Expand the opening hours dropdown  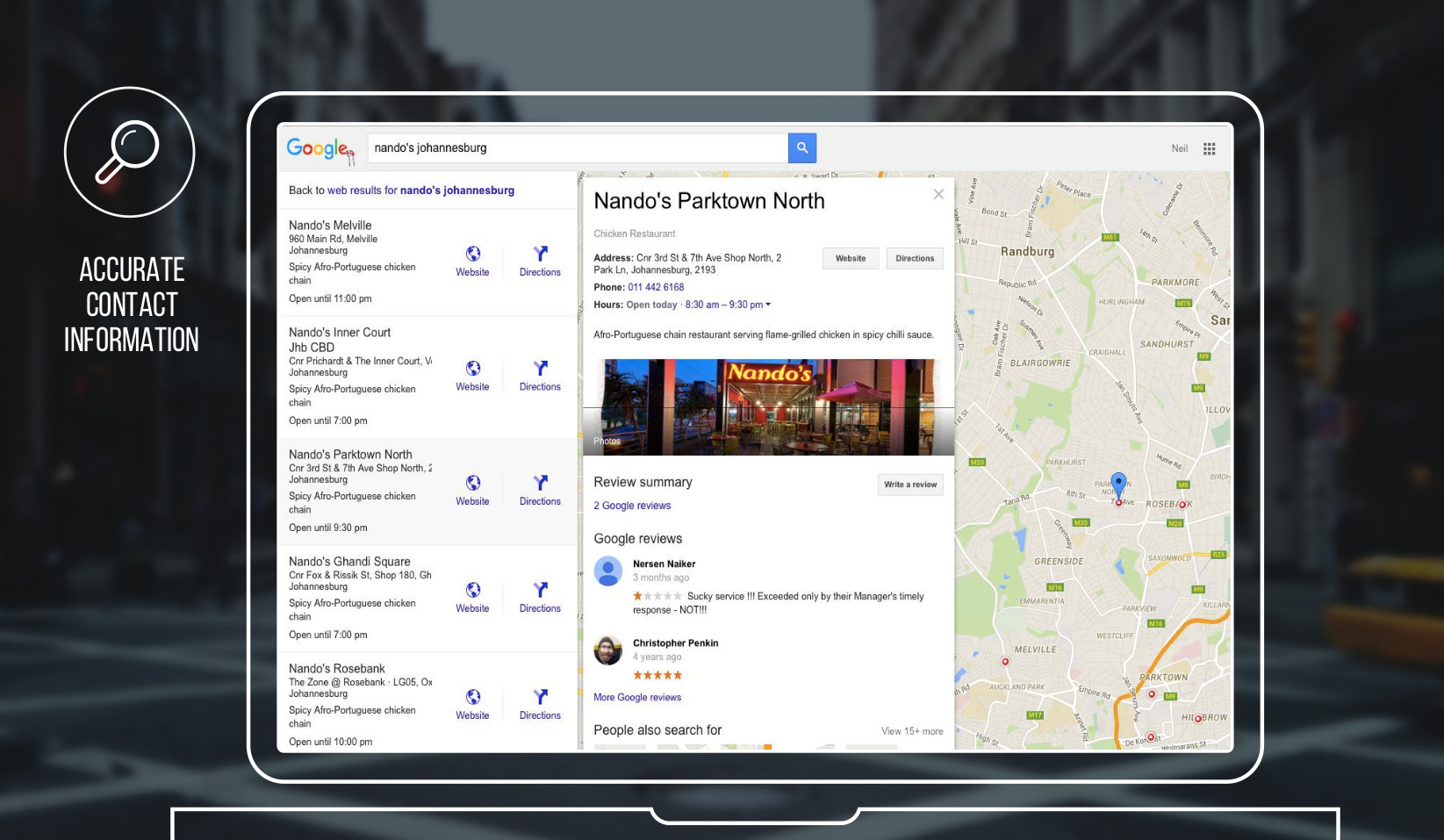pos(767,305)
